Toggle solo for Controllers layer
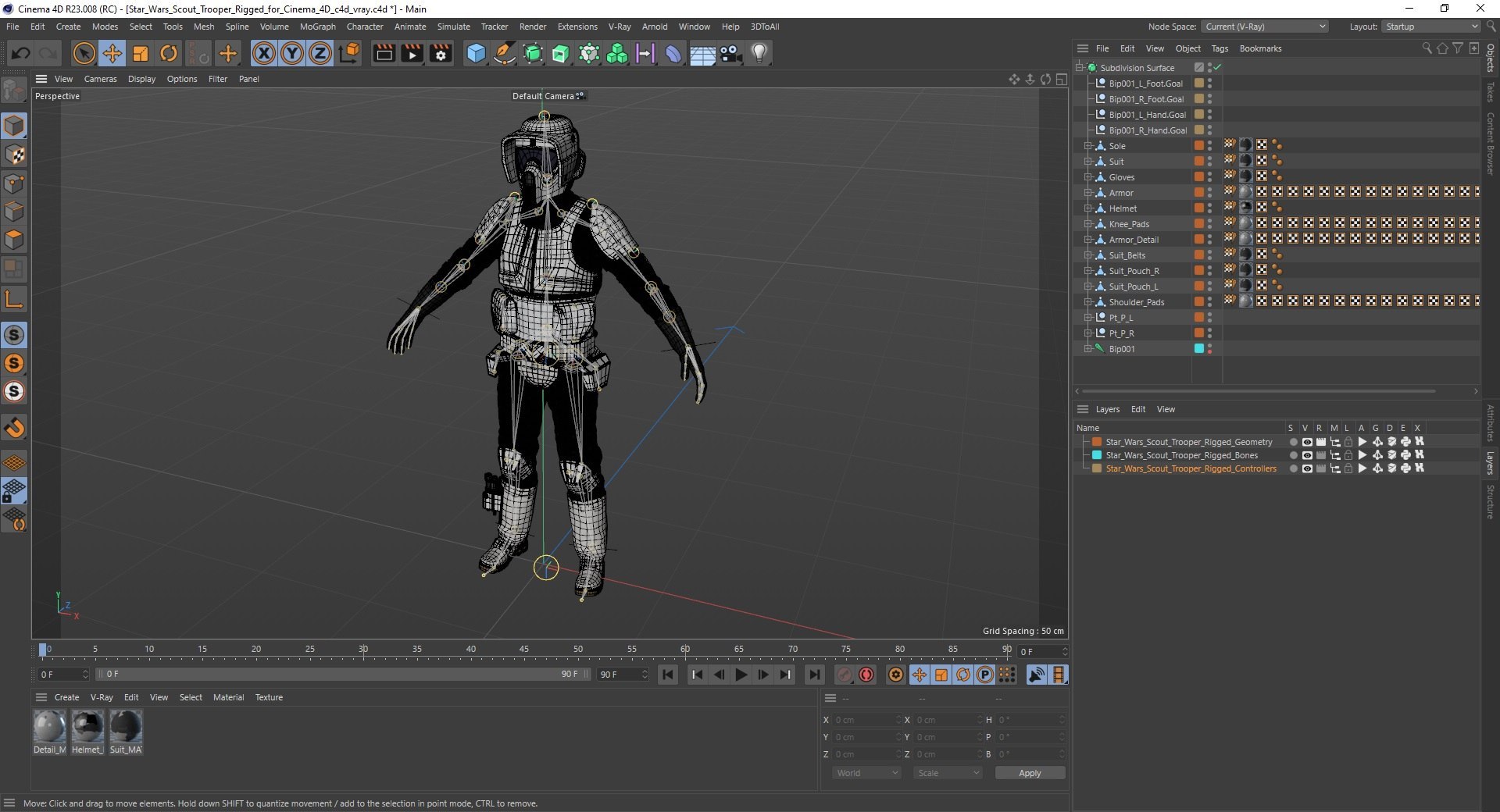This screenshot has height=812, width=1500. pos(1293,468)
